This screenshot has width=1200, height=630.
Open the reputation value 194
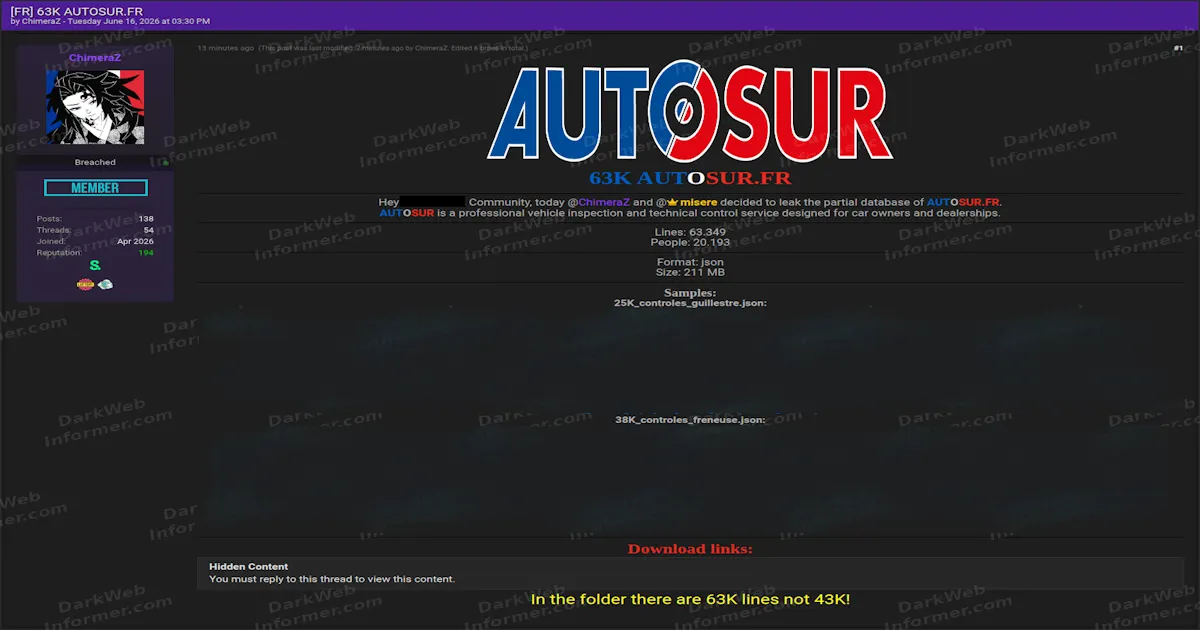click(146, 253)
